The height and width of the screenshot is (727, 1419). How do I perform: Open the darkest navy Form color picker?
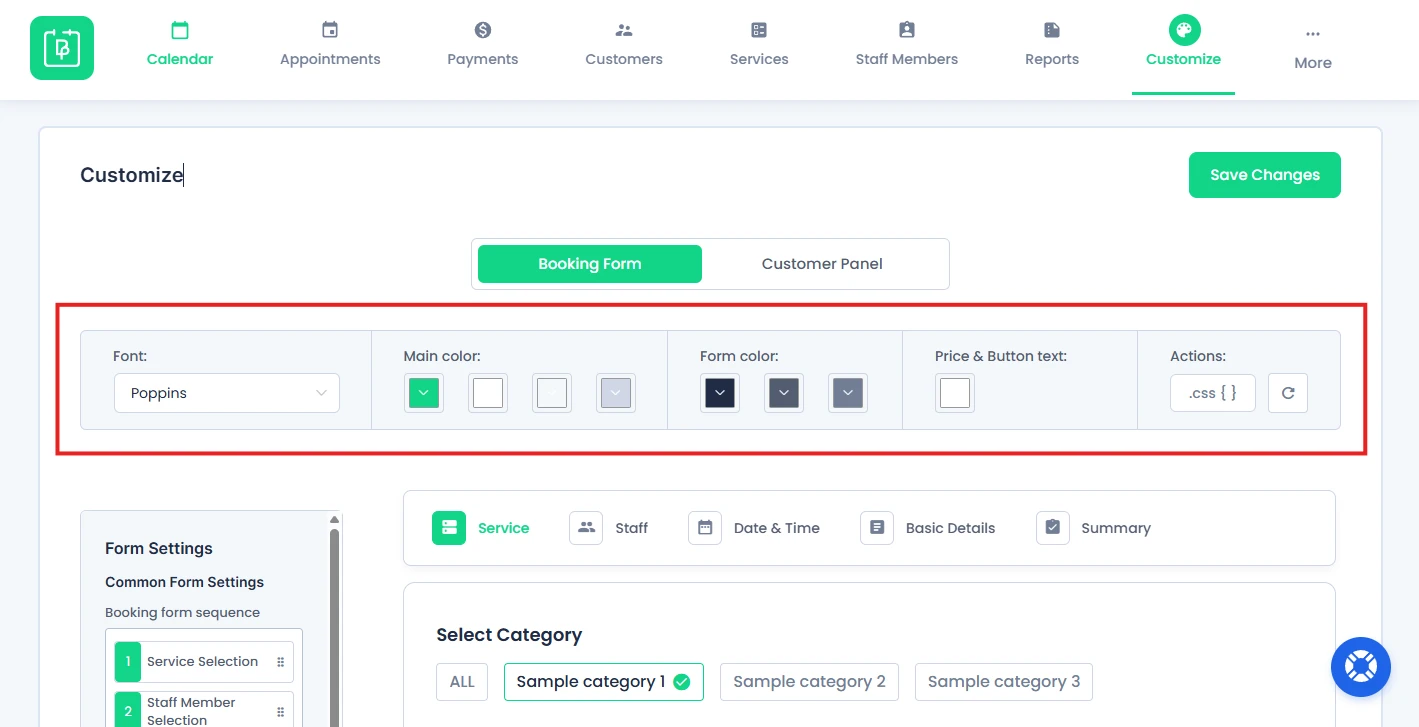click(720, 393)
